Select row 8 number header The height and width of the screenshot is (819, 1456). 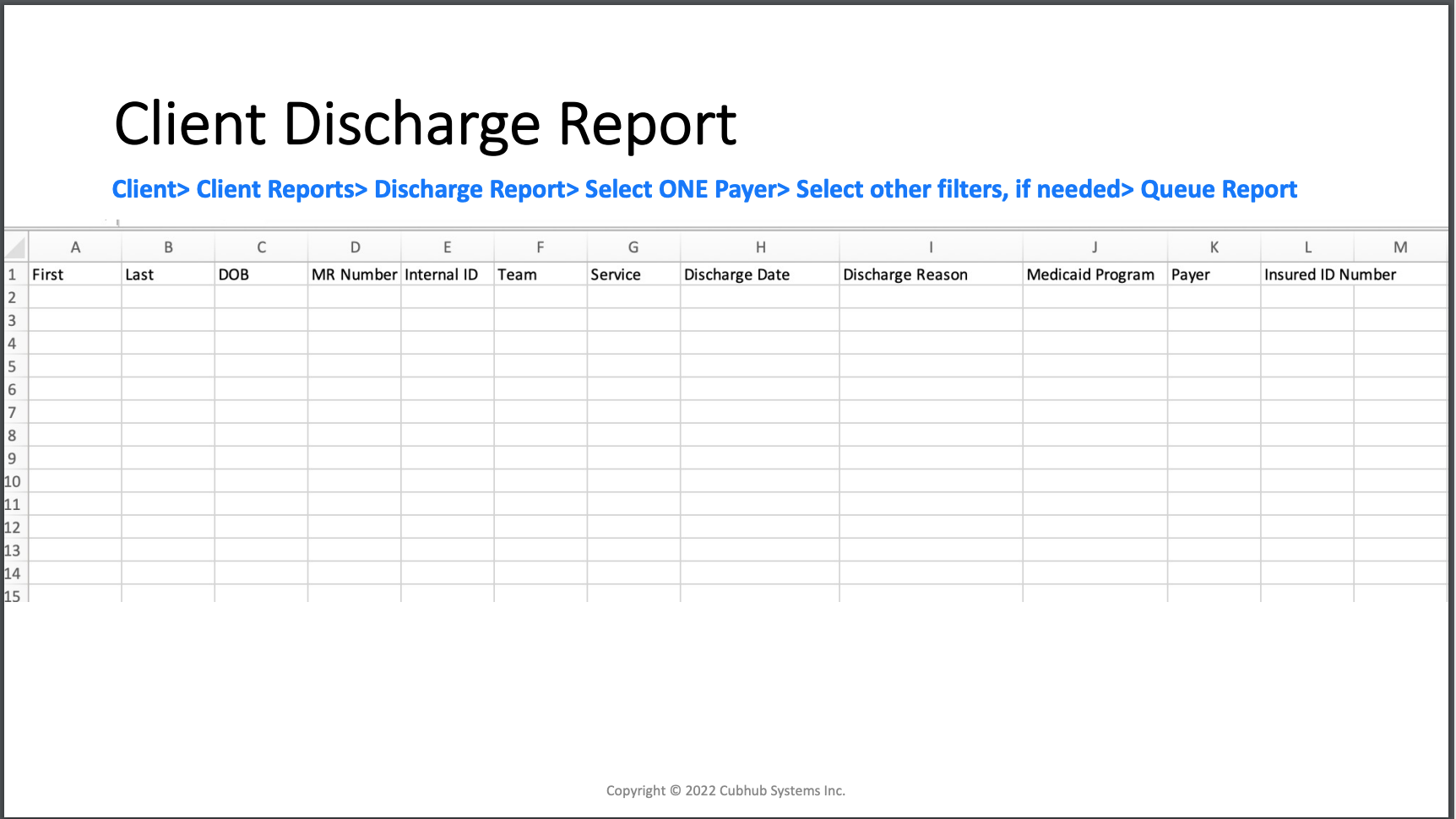click(x=16, y=436)
